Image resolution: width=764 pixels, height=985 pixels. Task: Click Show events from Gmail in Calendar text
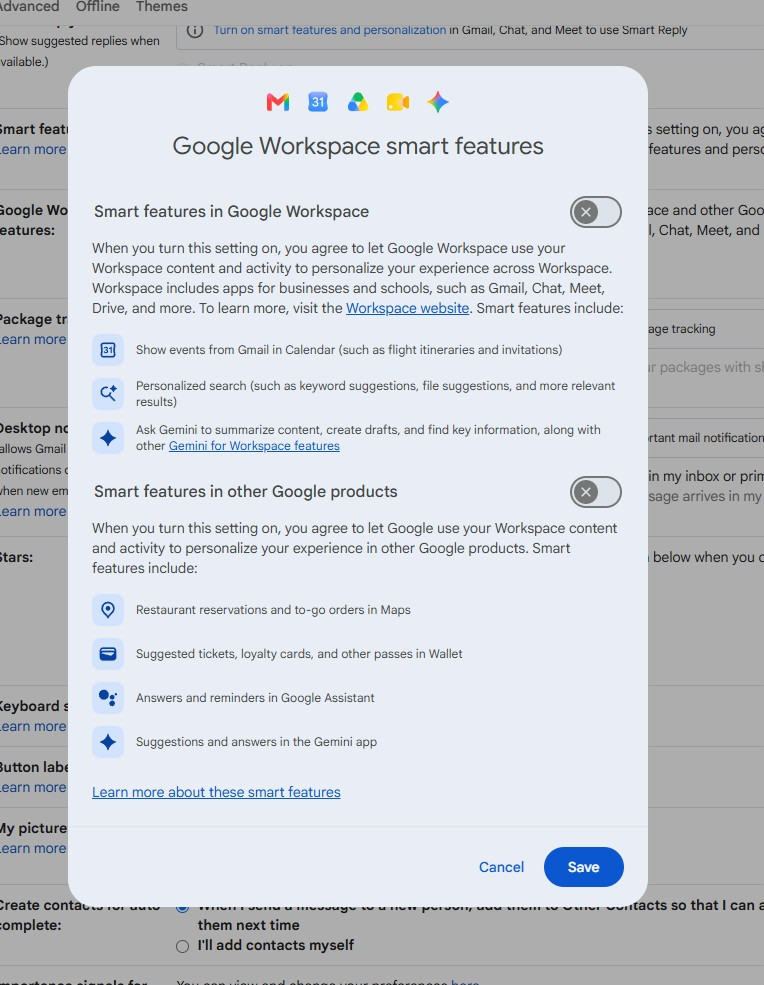[x=349, y=350]
